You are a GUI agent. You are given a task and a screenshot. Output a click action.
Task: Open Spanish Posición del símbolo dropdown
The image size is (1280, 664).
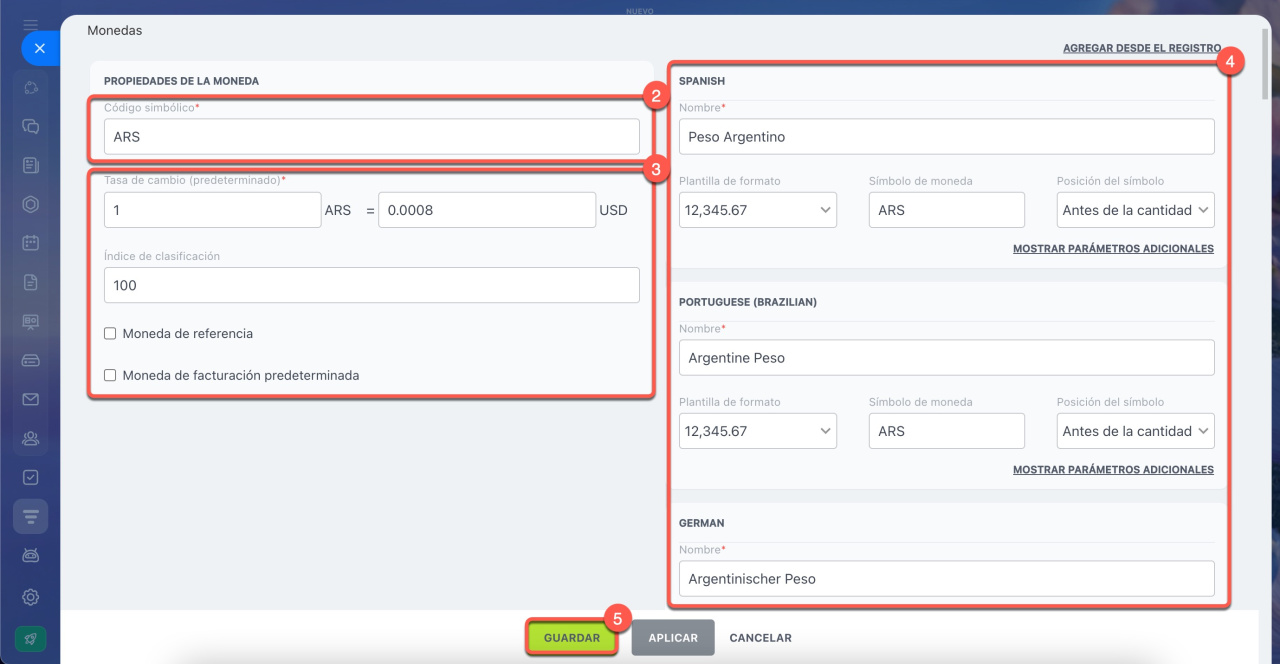click(x=1136, y=210)
